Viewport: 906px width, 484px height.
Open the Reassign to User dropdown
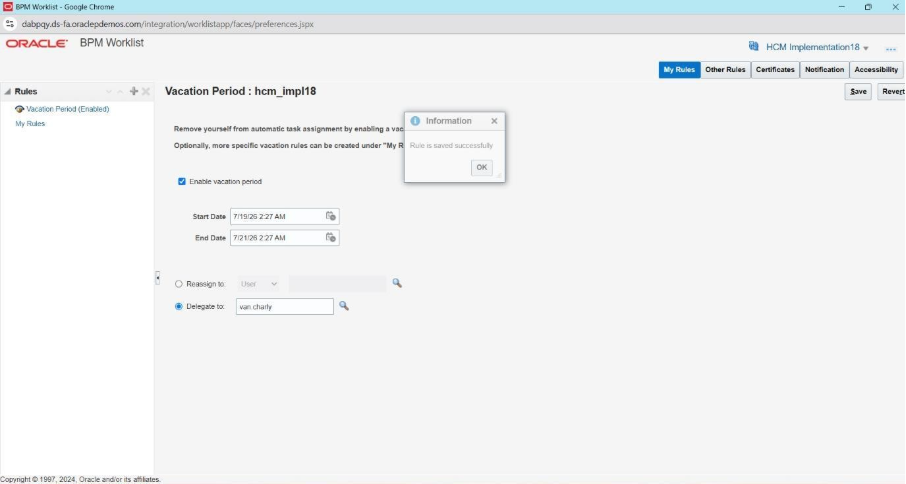coord(258,284)
